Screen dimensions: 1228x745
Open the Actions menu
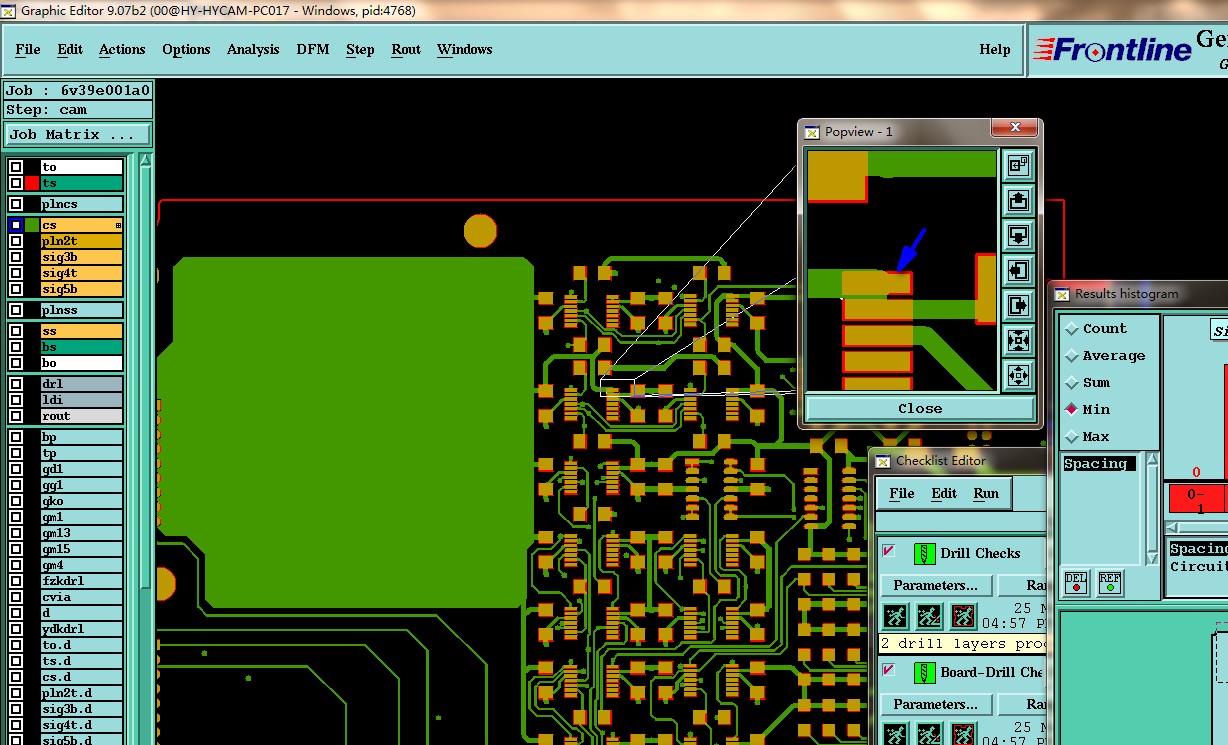[122, 49]
